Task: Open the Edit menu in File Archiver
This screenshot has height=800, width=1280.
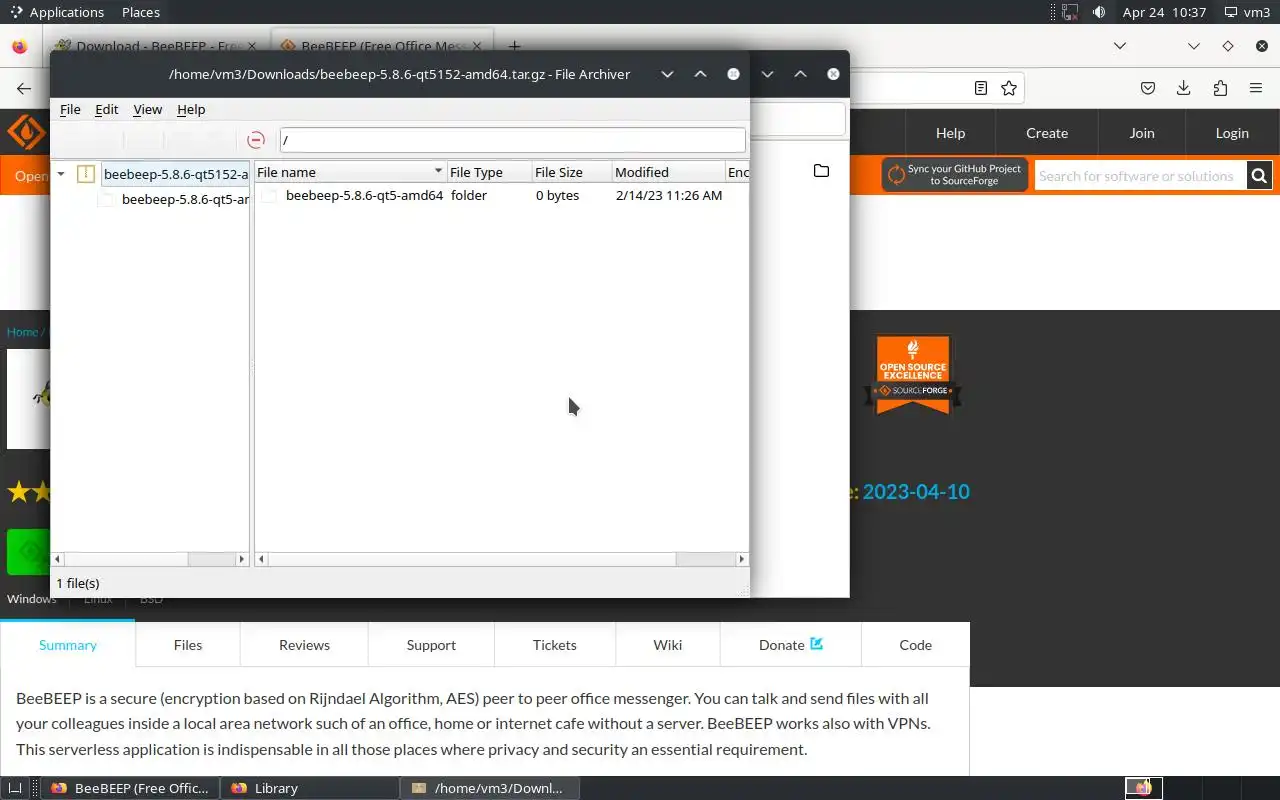Action: [x=106, y=109]
